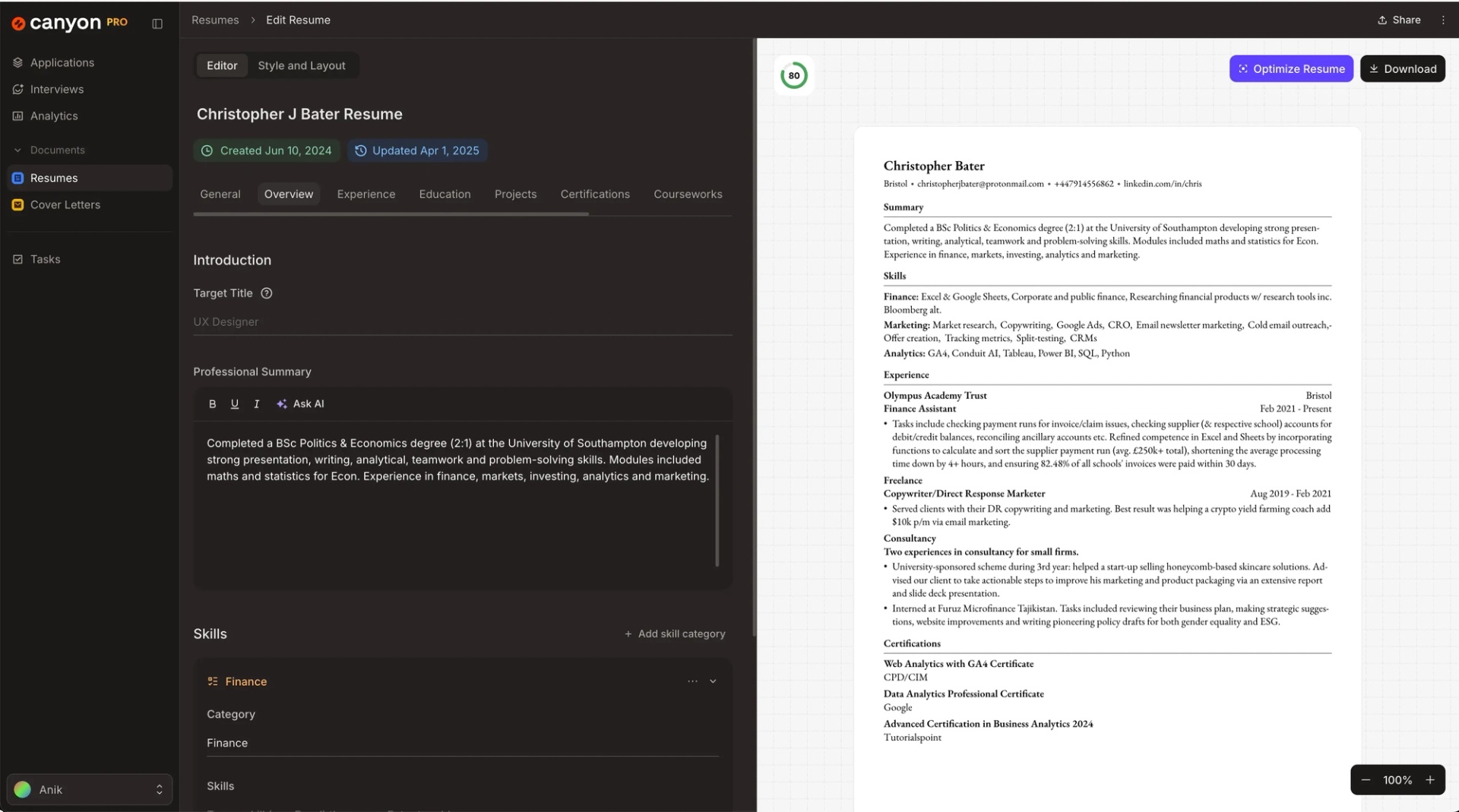Image resolution: width=1459 pixels, height=812 pixels.
Task: Open the Certifications tab
Action: point(595,194)
